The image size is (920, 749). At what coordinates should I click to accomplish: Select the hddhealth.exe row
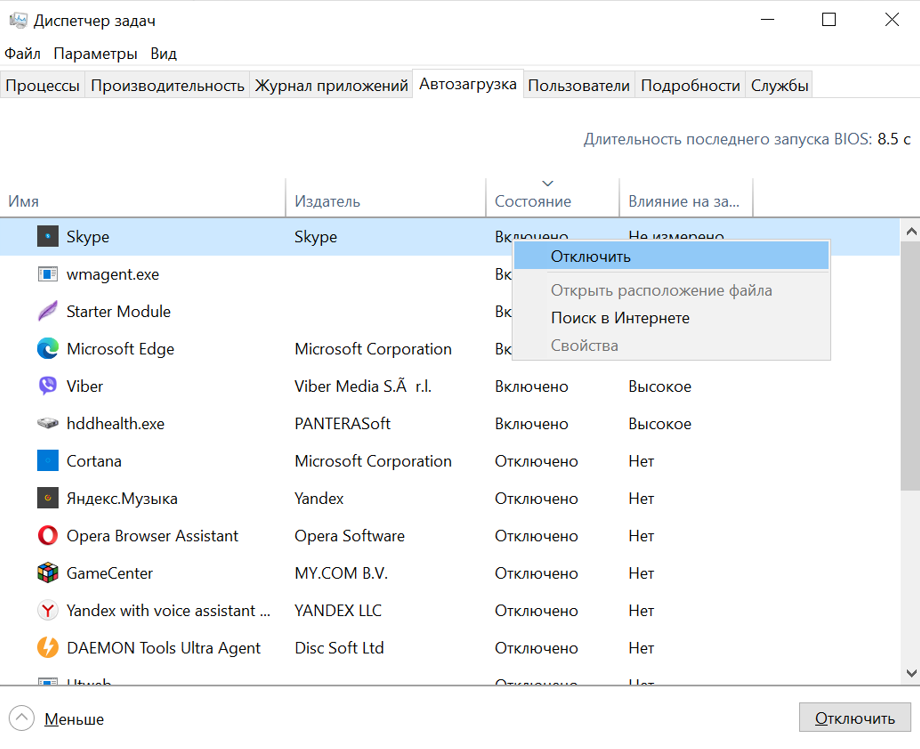[449, 423]
